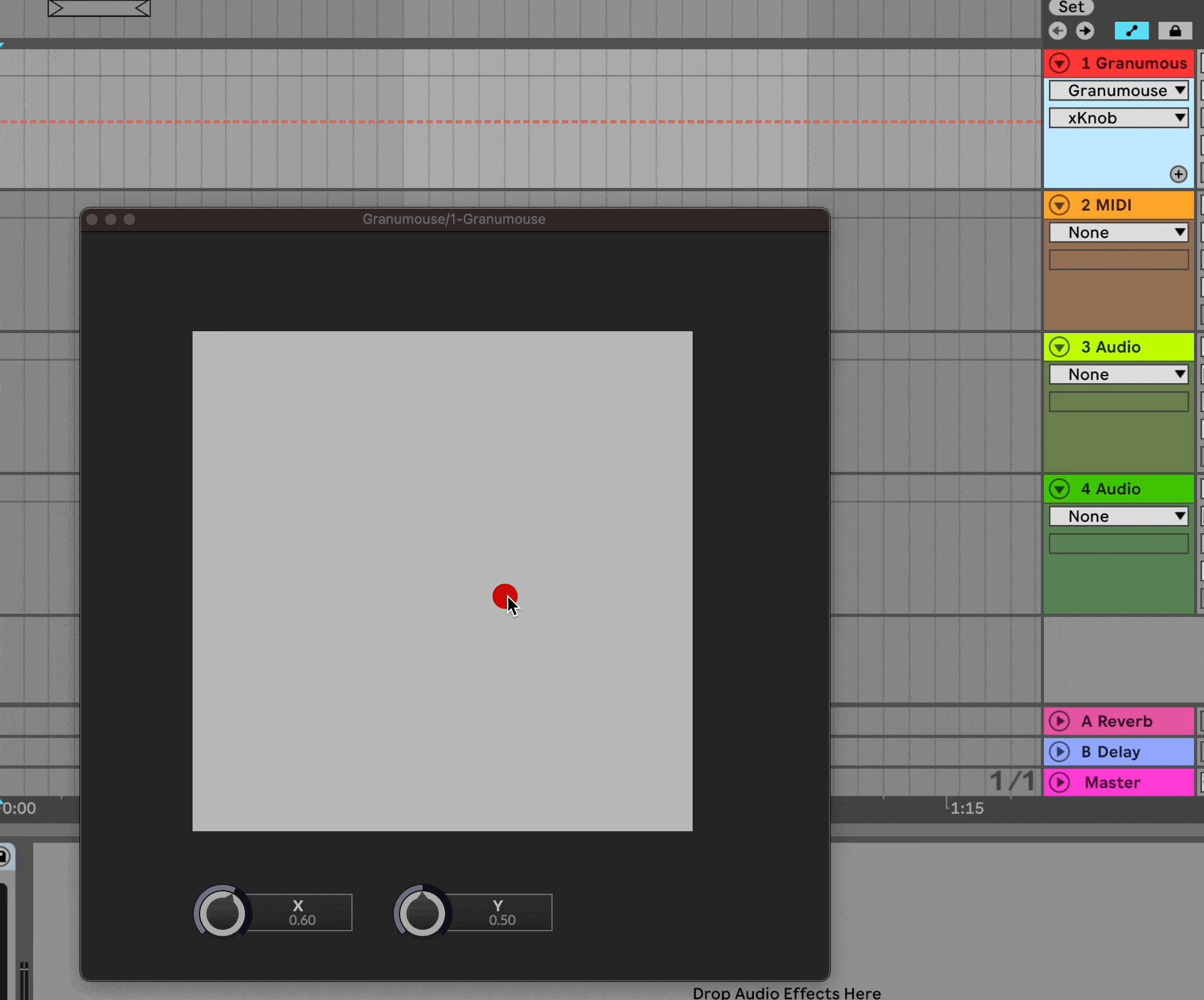The image size is (1204, 1000).
Task: Click the empty 3 Audio parameter chooser
Action: click(1118, 402)
